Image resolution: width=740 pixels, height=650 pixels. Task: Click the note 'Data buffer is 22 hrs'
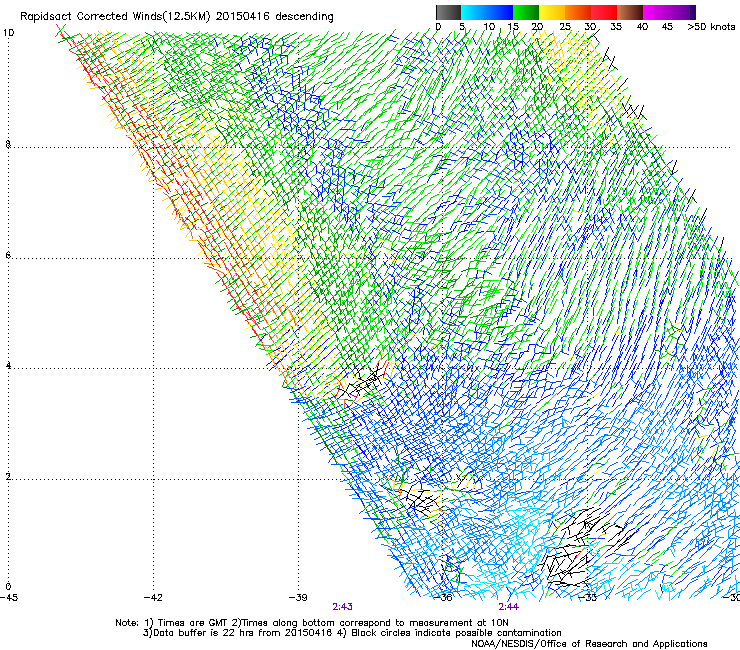pos(204,633)
